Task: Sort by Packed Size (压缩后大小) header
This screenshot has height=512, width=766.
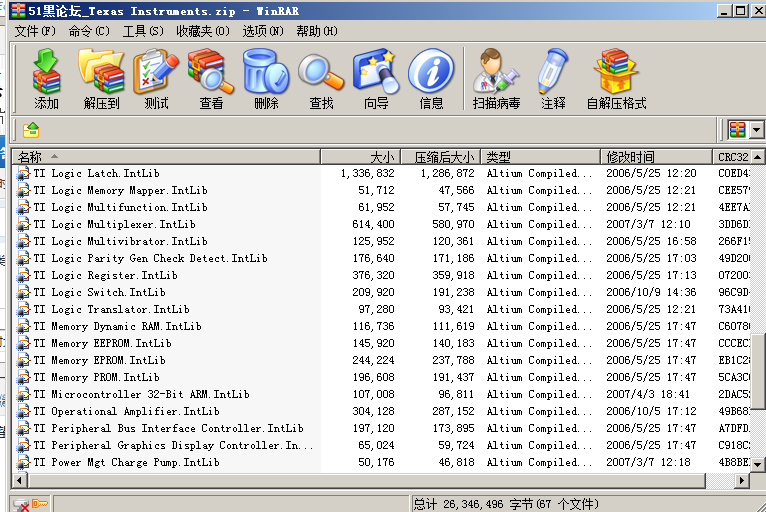Action: tap(441, 157)
